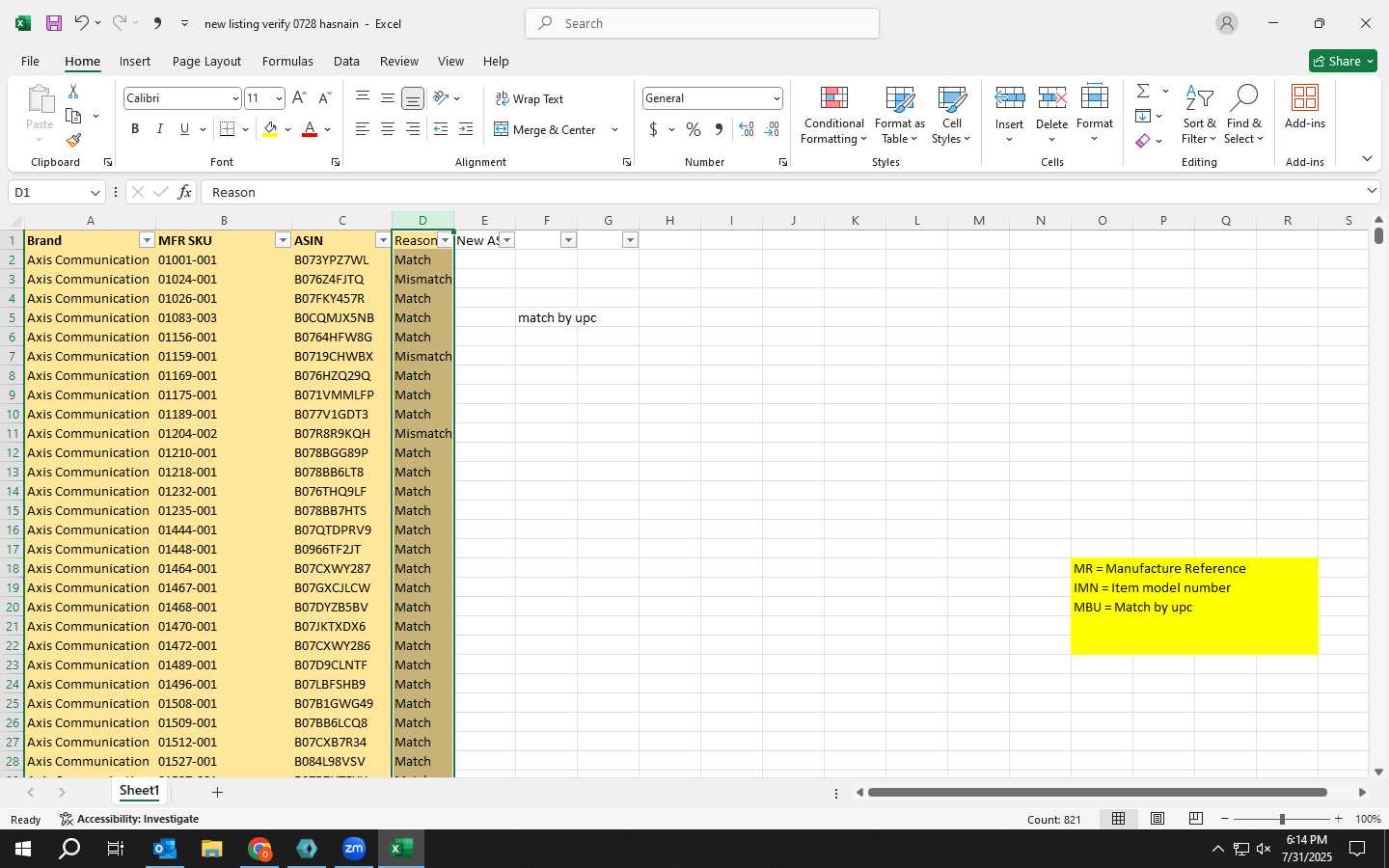Viewport: 1389px width, 868px height.
Task: Open Outlook from the taskbar
Action: pyautogui.click(x=165, y=849)
